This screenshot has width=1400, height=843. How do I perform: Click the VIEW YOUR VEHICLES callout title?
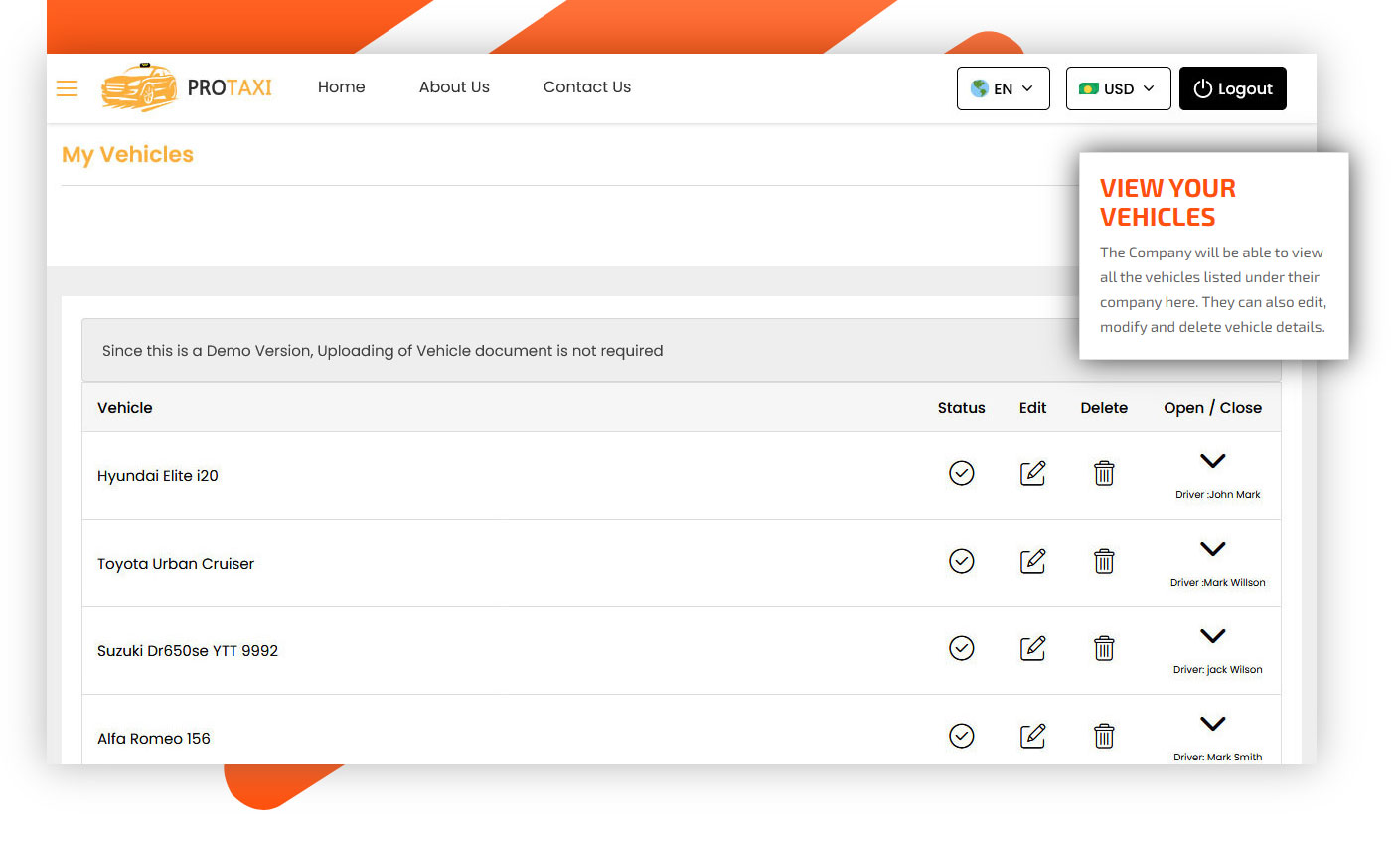1167,203
